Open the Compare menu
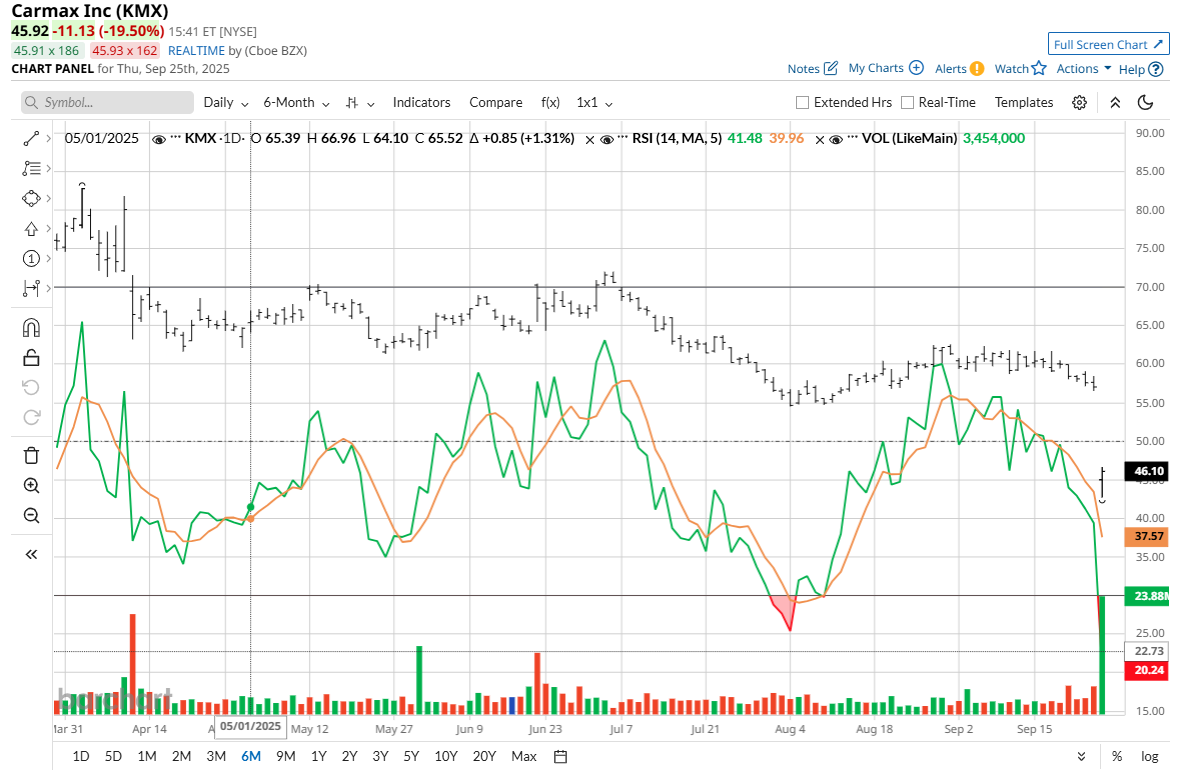Image resolution: width=1201 pixels, height=772 pixels. click(496, 102)
